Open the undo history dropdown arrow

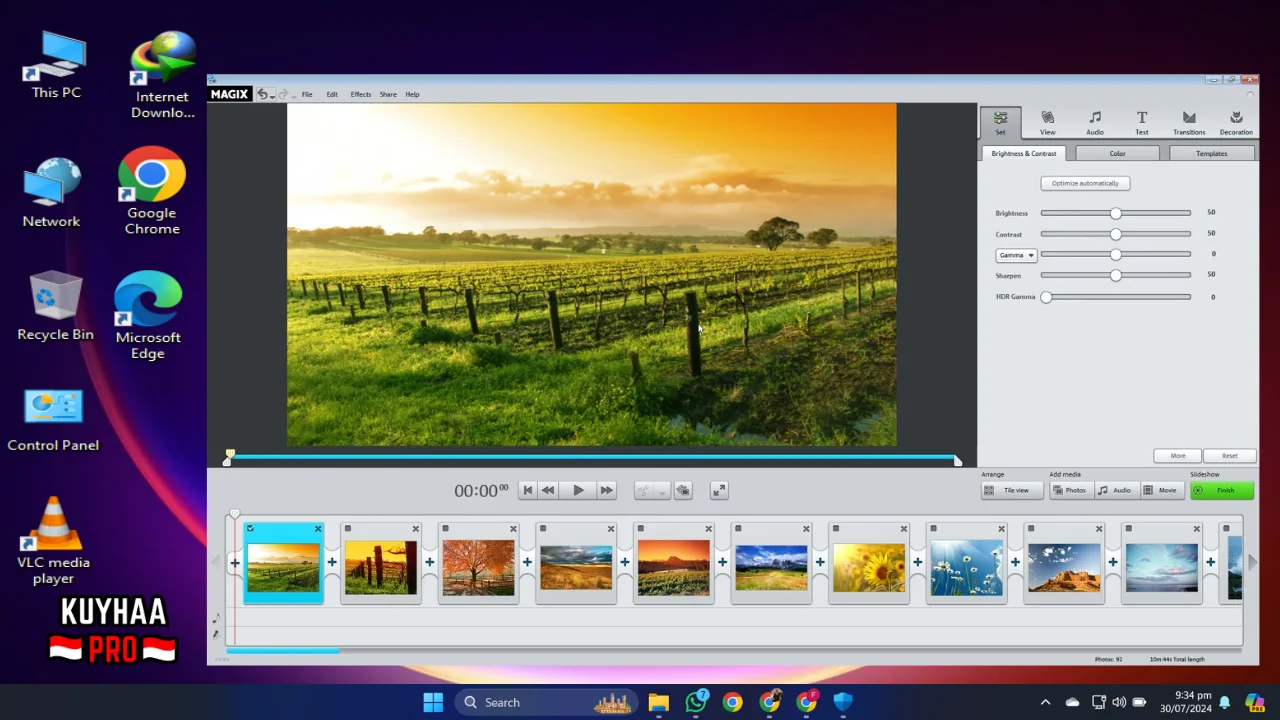pyautogui.click(x=273, y=95)
